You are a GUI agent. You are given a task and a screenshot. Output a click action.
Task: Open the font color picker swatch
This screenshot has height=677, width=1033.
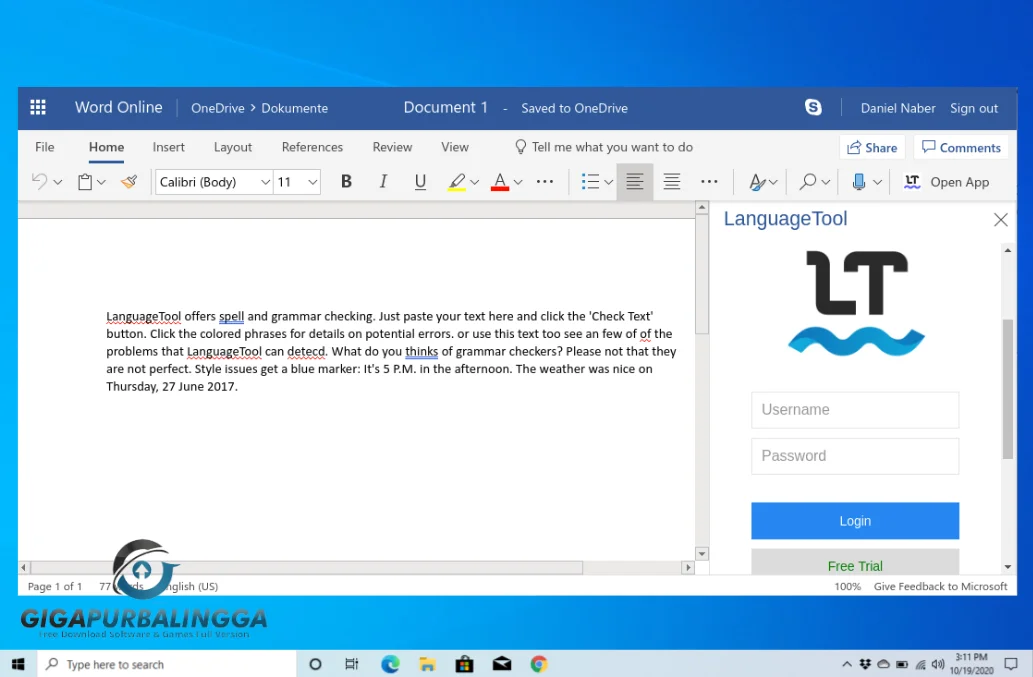(500, 181)
